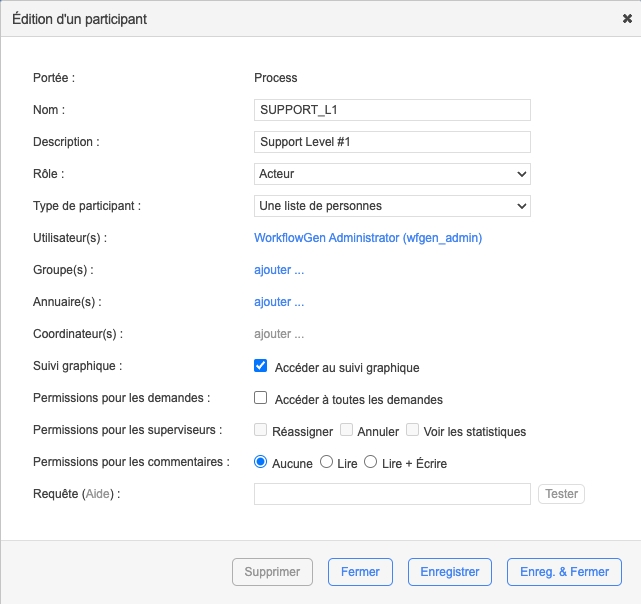Viewport: 641px width, 604px height.
Task: Select the Aucune comments radio button
Action: pyautogui.click(x=261, y=462)
